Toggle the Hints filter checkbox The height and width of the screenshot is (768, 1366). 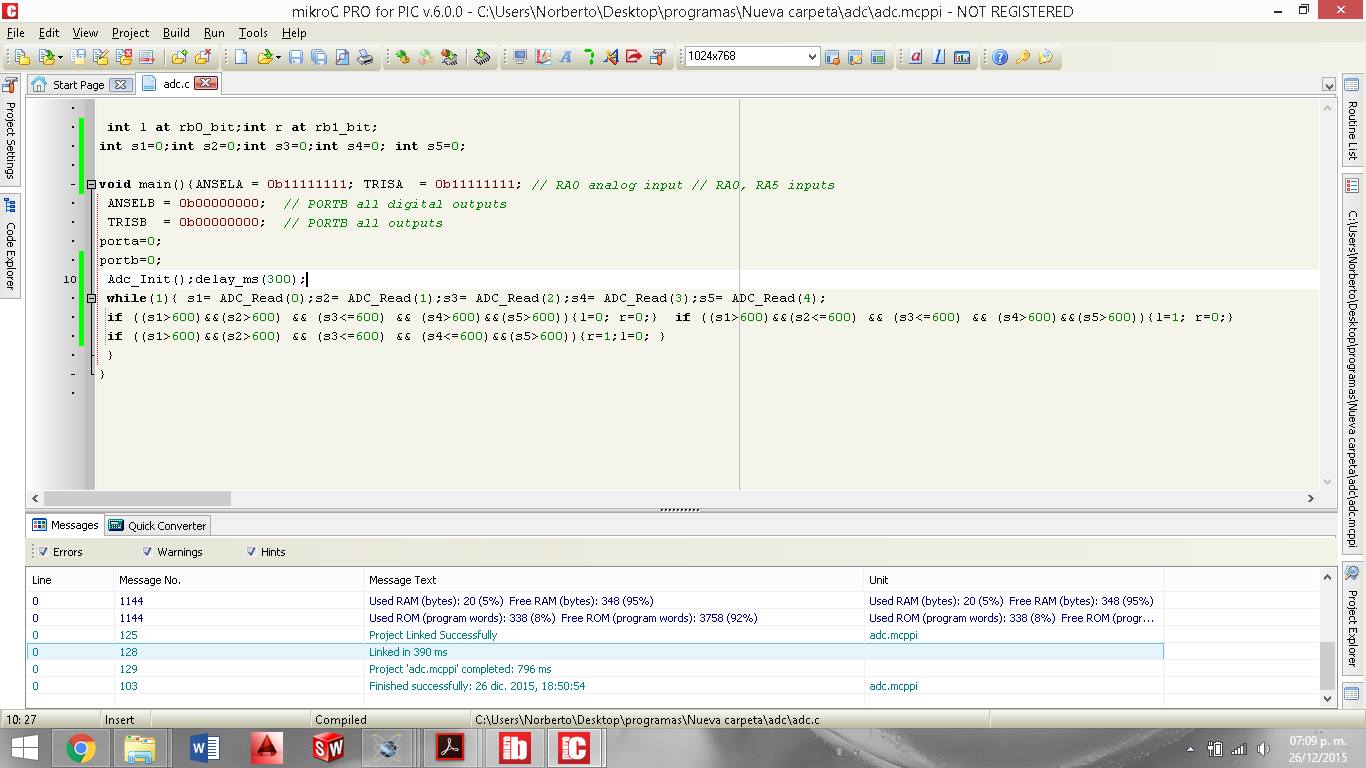coord(251,551)
